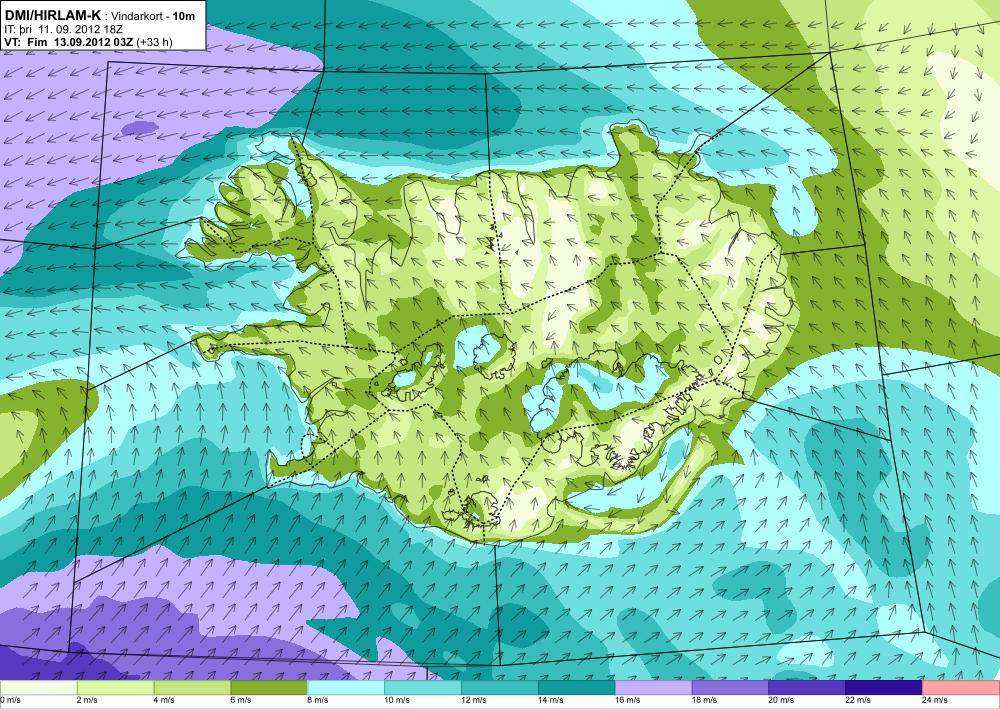Click the pale yellow 0–2 m/s legend swatch
The width and height of the screenshot is (1000, 710).
[x=38, y=688]
